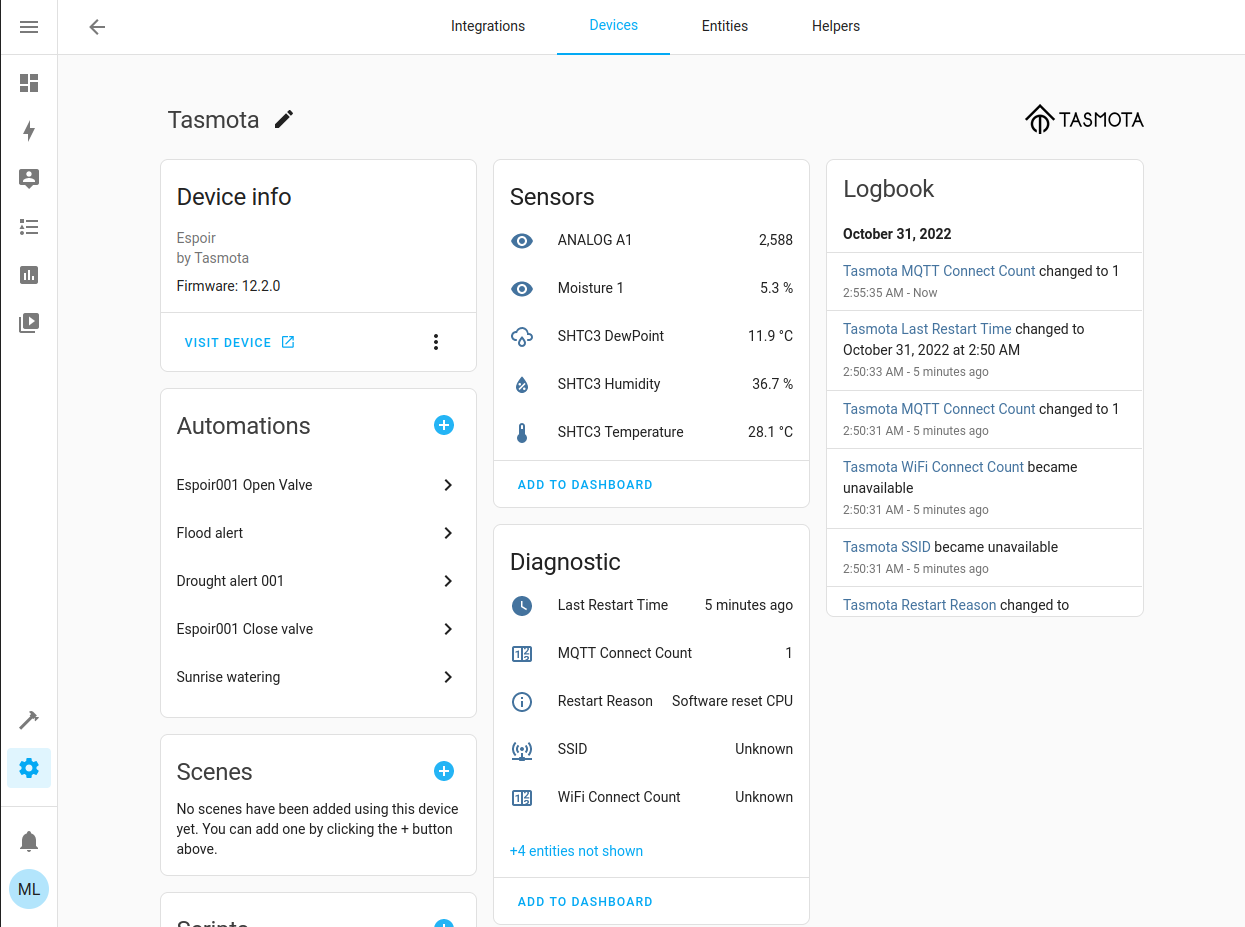Edit device name with pencil icon
Viewport: 1245px width, 927px height.
point(285,120)
